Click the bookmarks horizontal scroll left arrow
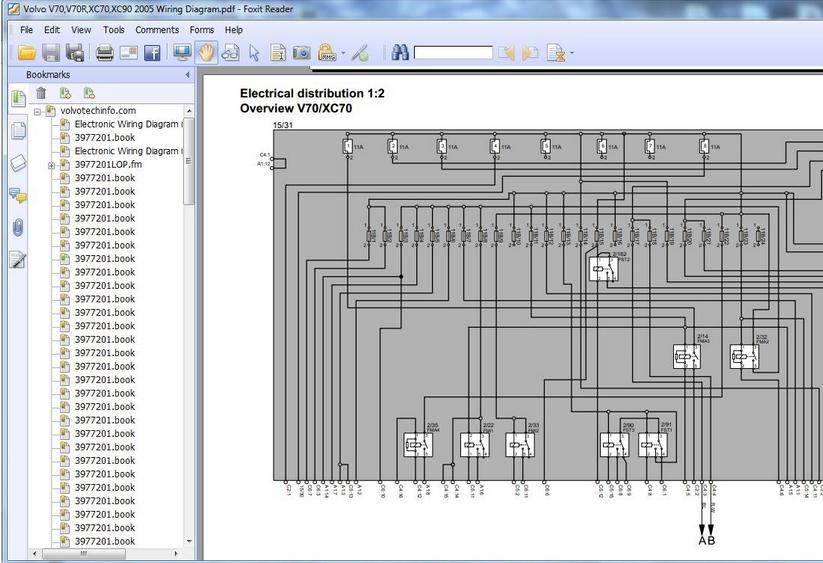 click(x=35, y=554)
